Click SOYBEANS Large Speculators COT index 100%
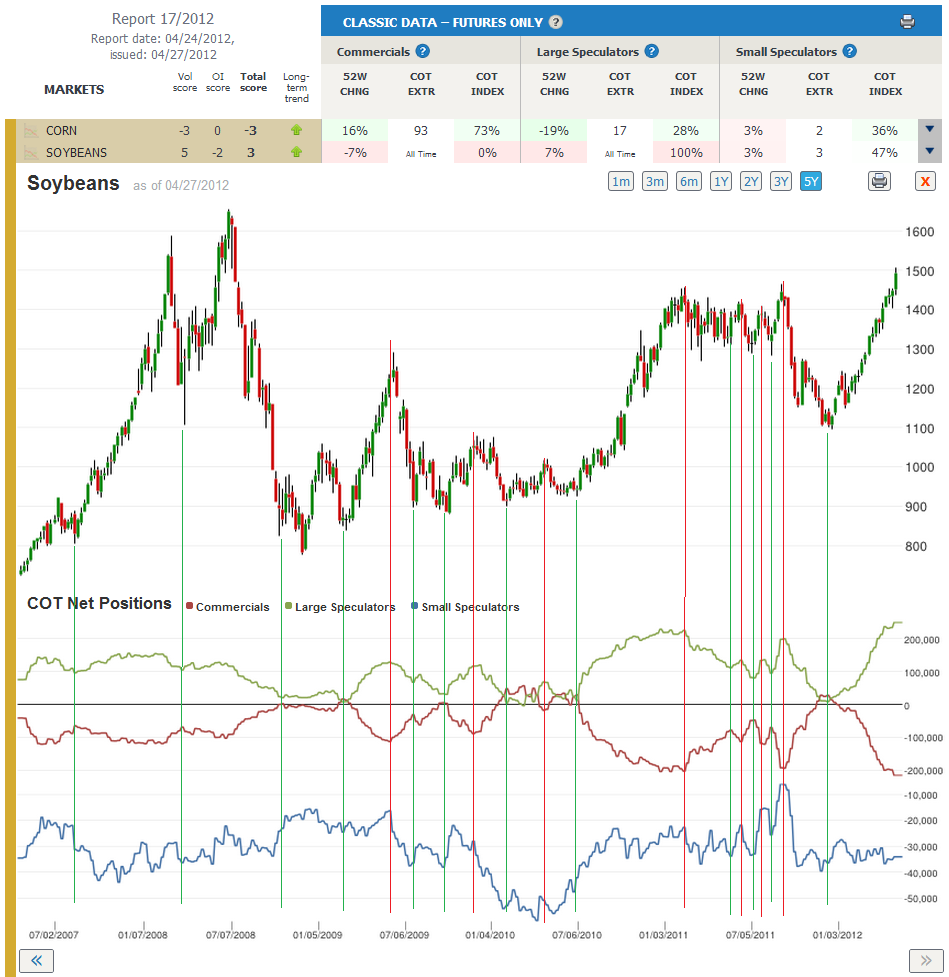The height and width of the screenshot is (977, 949). click(x=685, y=152)
